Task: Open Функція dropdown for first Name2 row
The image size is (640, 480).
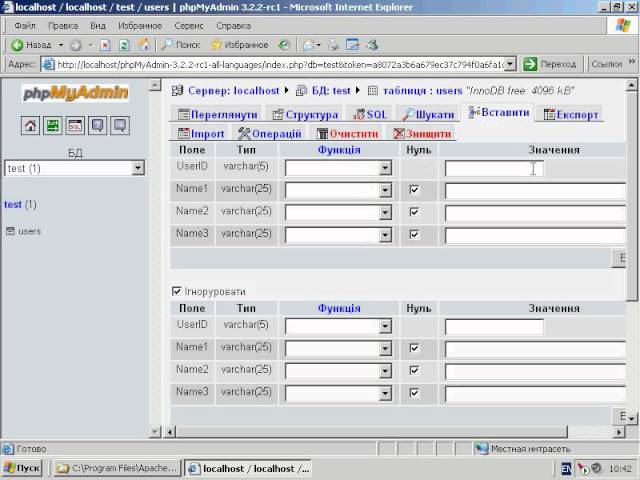Action: (x=339, y=213)
